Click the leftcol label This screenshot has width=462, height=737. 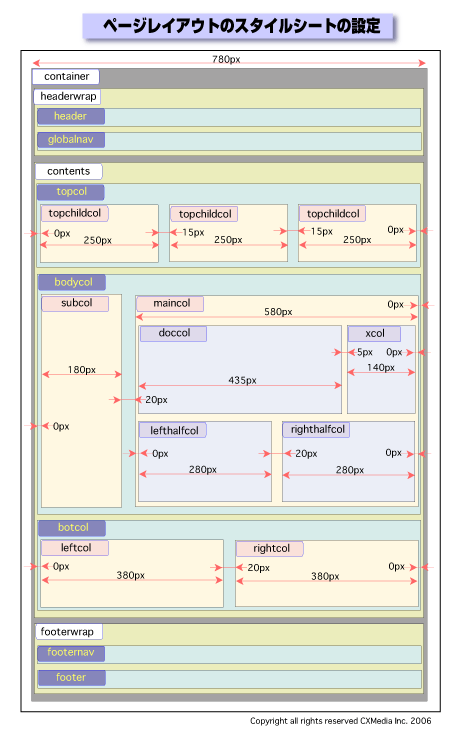75,548
